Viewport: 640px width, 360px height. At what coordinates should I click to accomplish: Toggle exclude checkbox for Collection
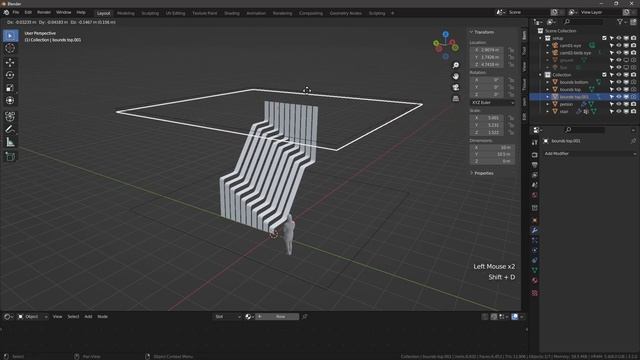click(x=604, y=75)
